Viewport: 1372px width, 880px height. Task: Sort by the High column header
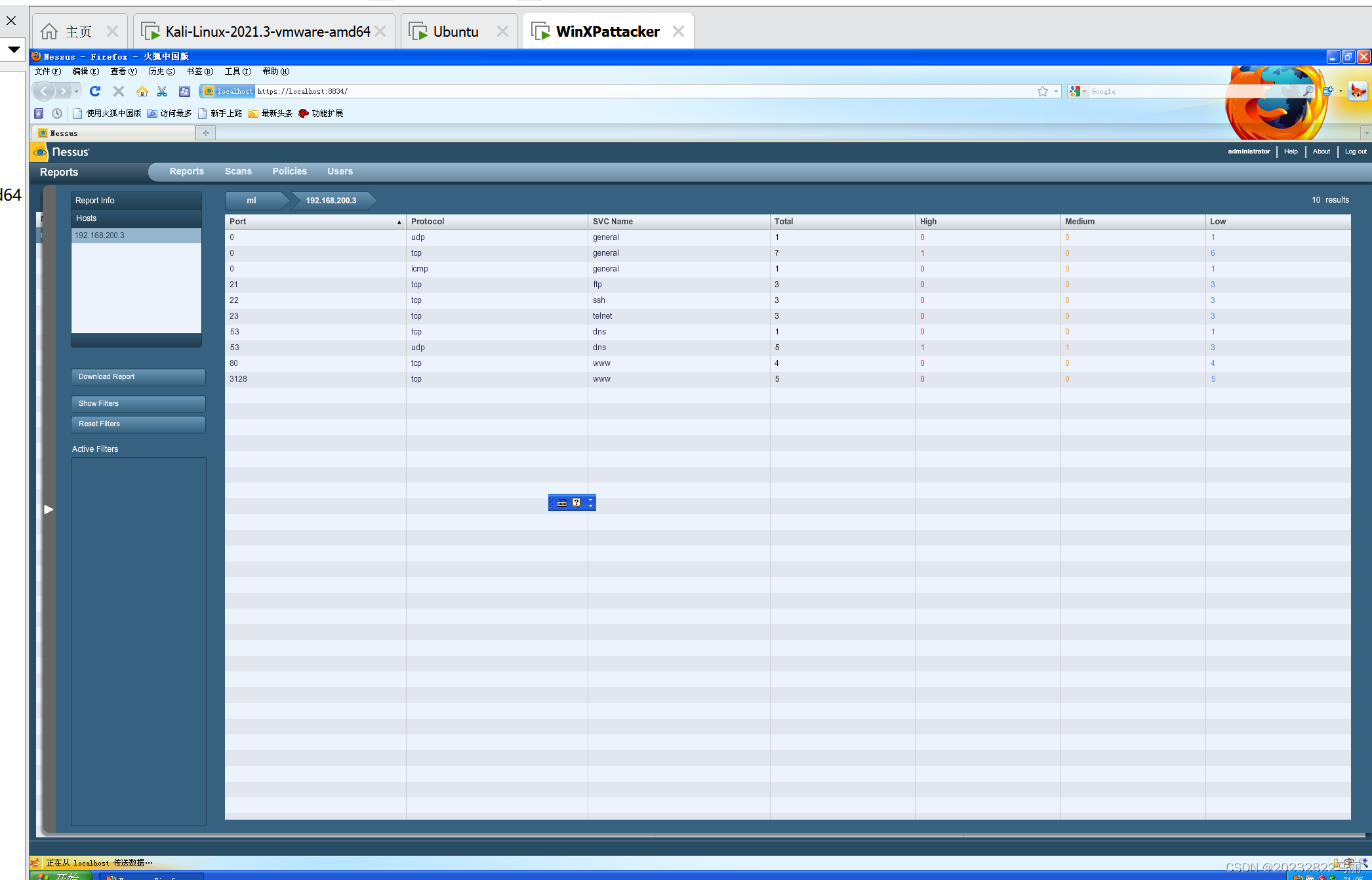coord(988,222)
